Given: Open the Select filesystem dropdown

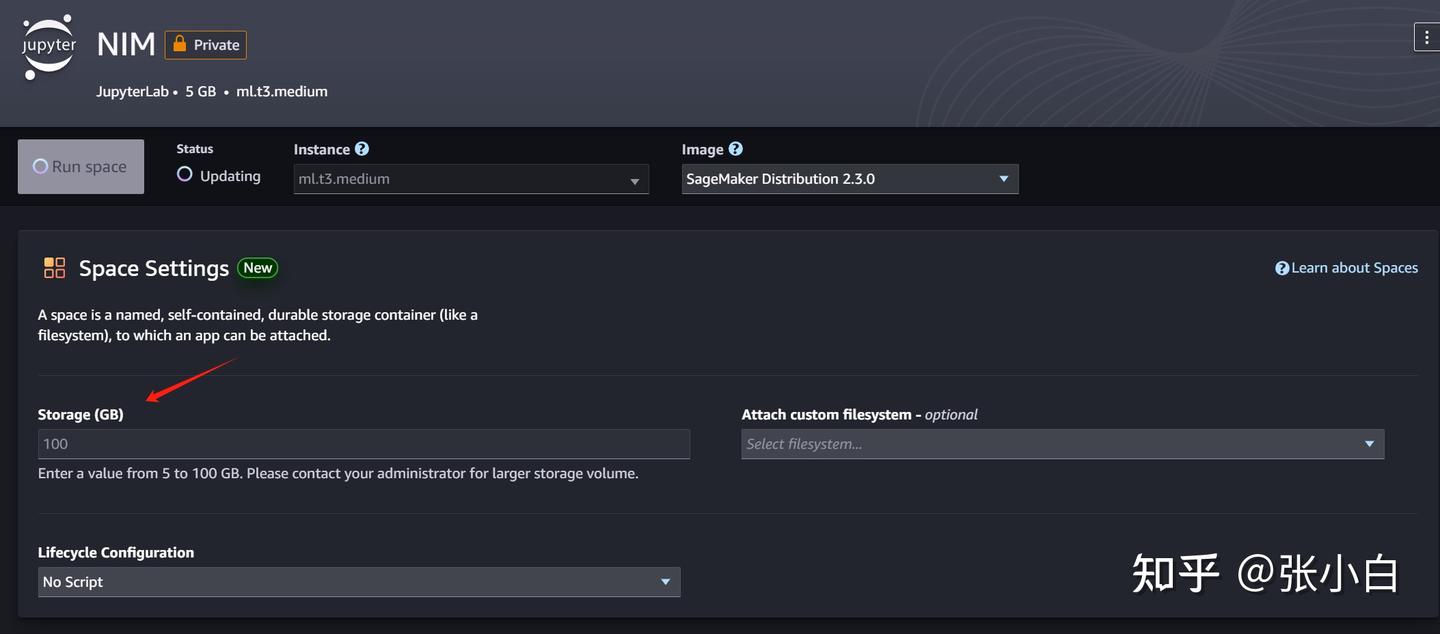Looking at the screenshot, I should 1062,444.
